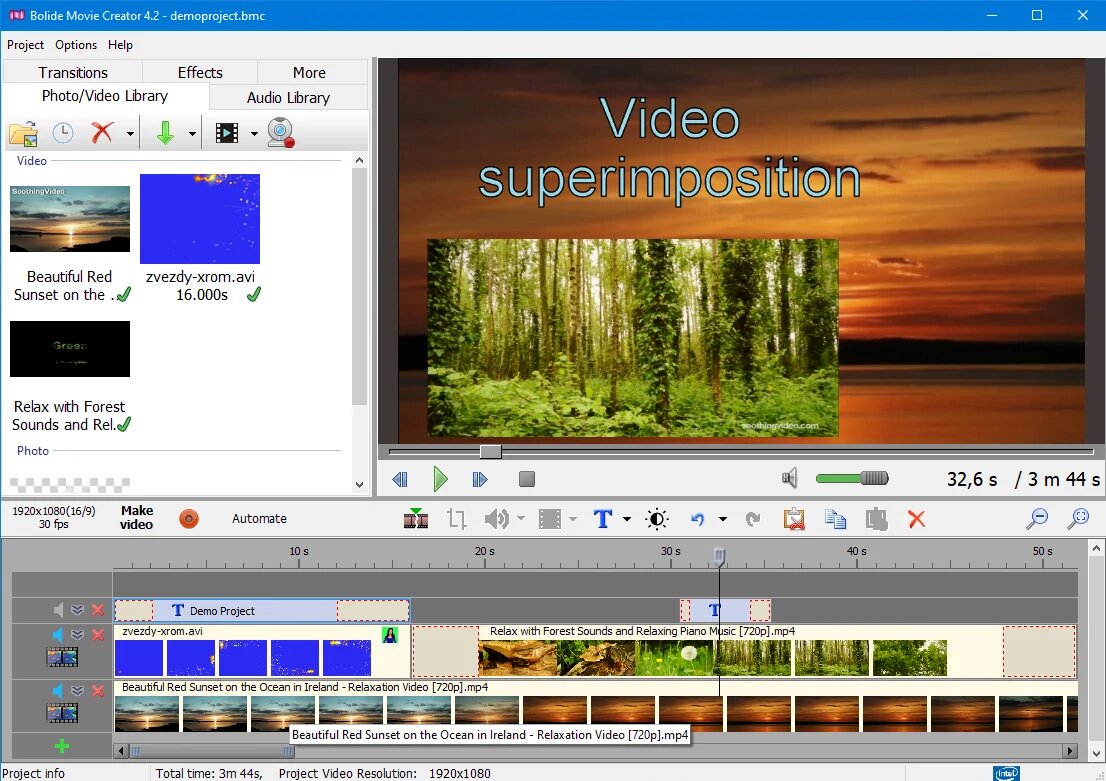Toggle mute on the Demo Project text track
Viewport: 1106px width, 781px height.
[x=58, y=610]
